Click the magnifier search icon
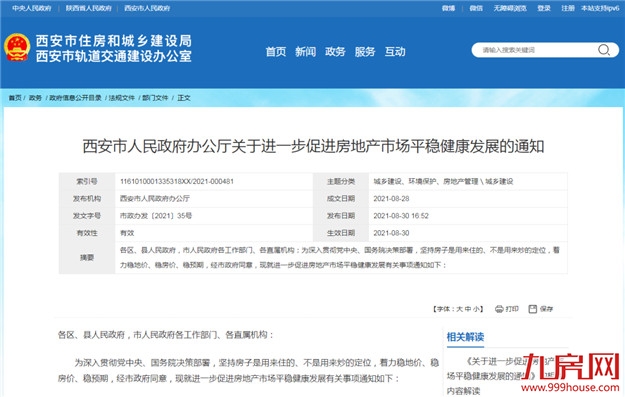 pos(603,50)
